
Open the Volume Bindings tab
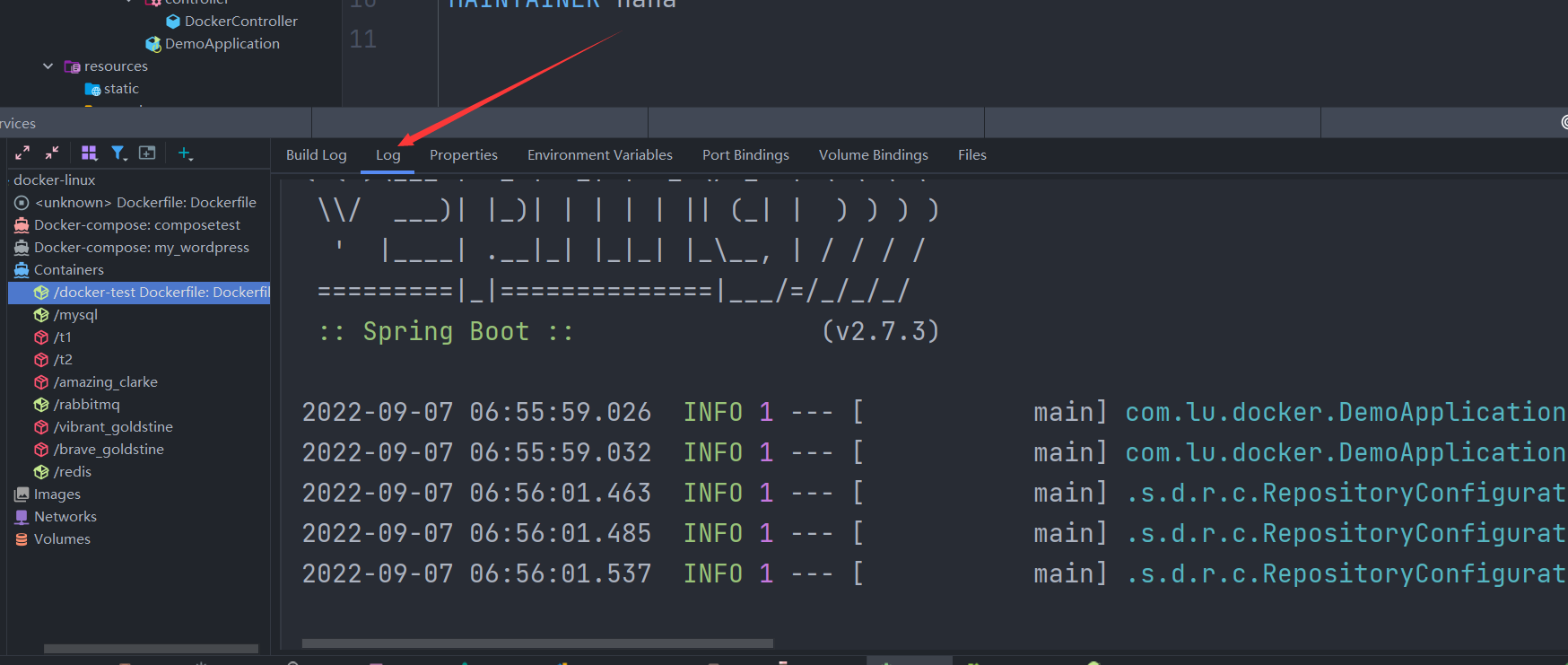click(x=873, y=155)
